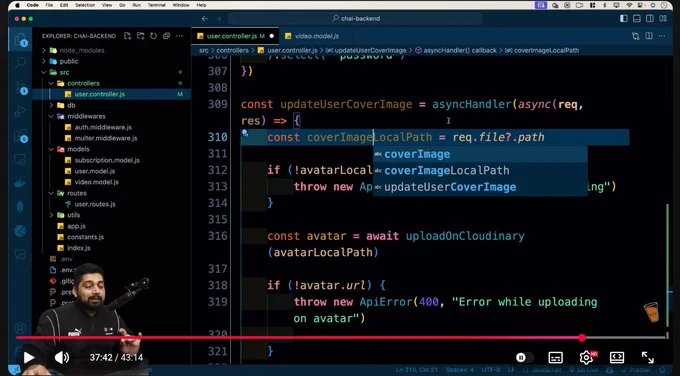Collapse all folders in Explorer
This screenshot has height=376, width=680.
(167, 36)
